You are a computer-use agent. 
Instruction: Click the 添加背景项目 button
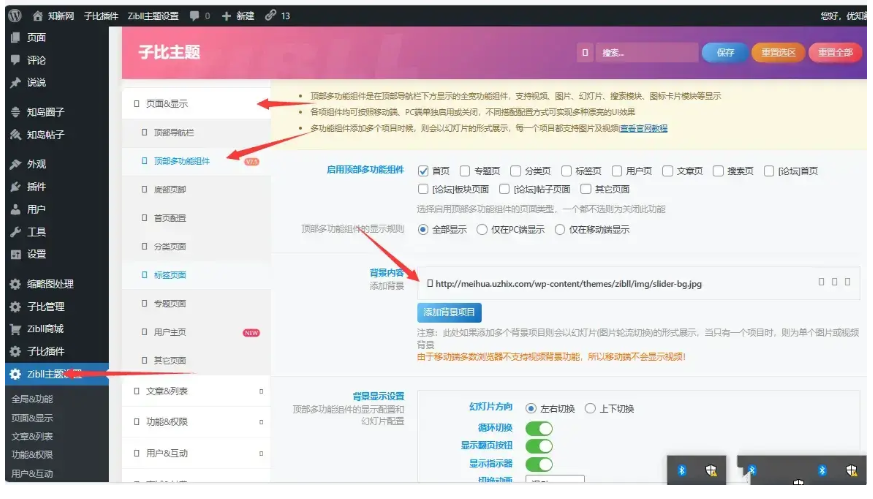click(450, 312)
